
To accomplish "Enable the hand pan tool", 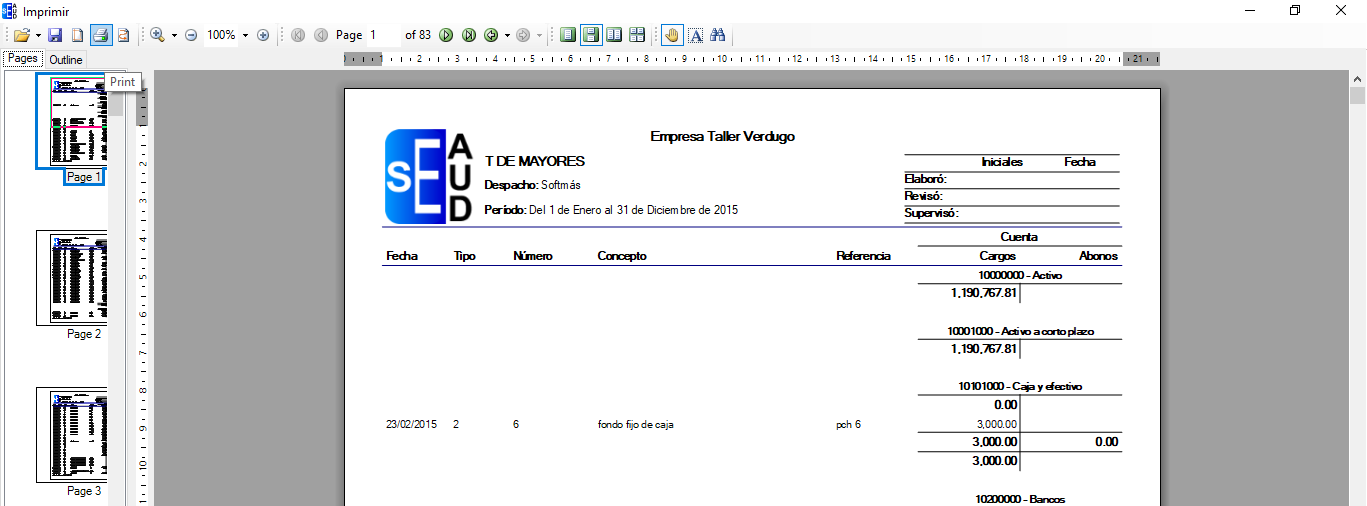I will pyautogui.click(x=672, y=35).
